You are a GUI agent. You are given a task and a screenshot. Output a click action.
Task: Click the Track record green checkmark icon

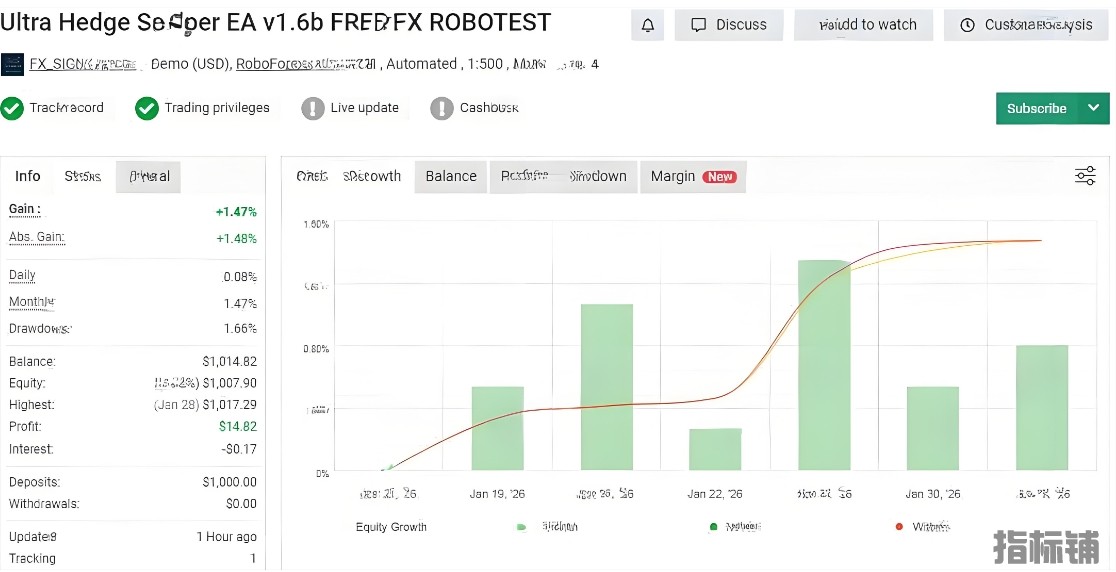click(12, 108)
